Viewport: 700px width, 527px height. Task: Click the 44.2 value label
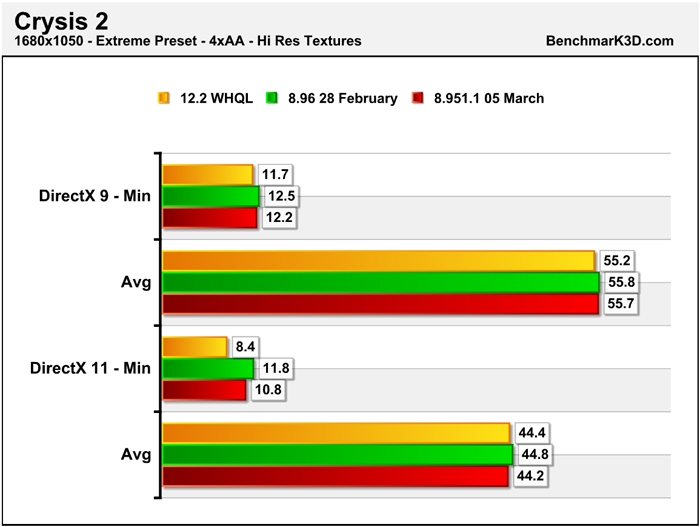point(530,476)
